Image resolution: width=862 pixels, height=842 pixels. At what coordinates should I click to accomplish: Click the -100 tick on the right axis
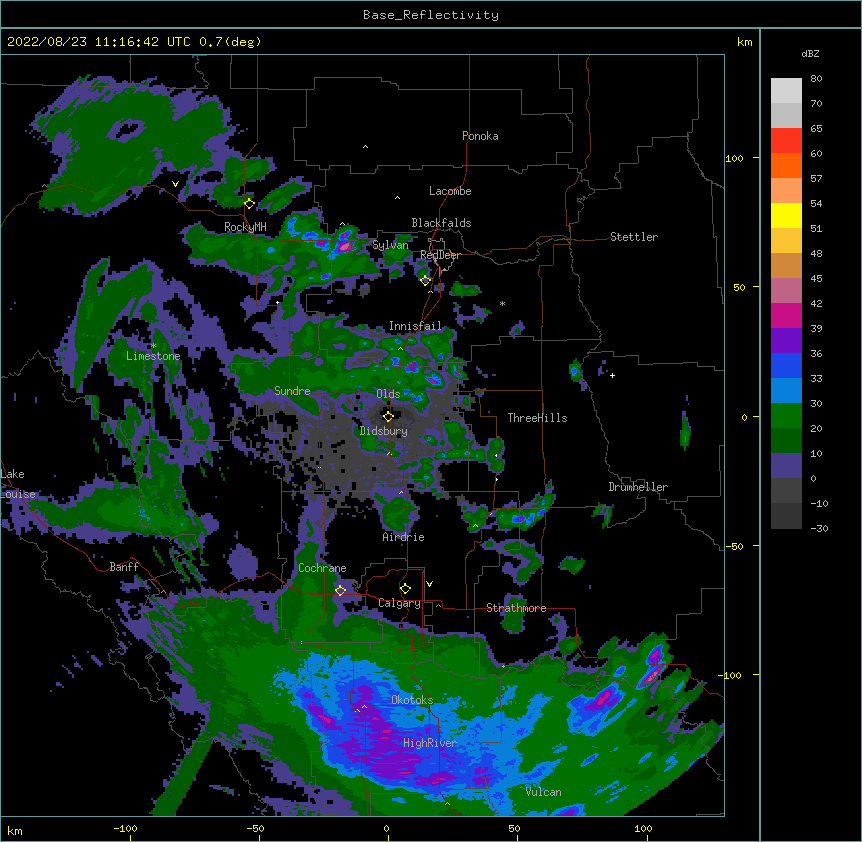click(x=731, y=675)
